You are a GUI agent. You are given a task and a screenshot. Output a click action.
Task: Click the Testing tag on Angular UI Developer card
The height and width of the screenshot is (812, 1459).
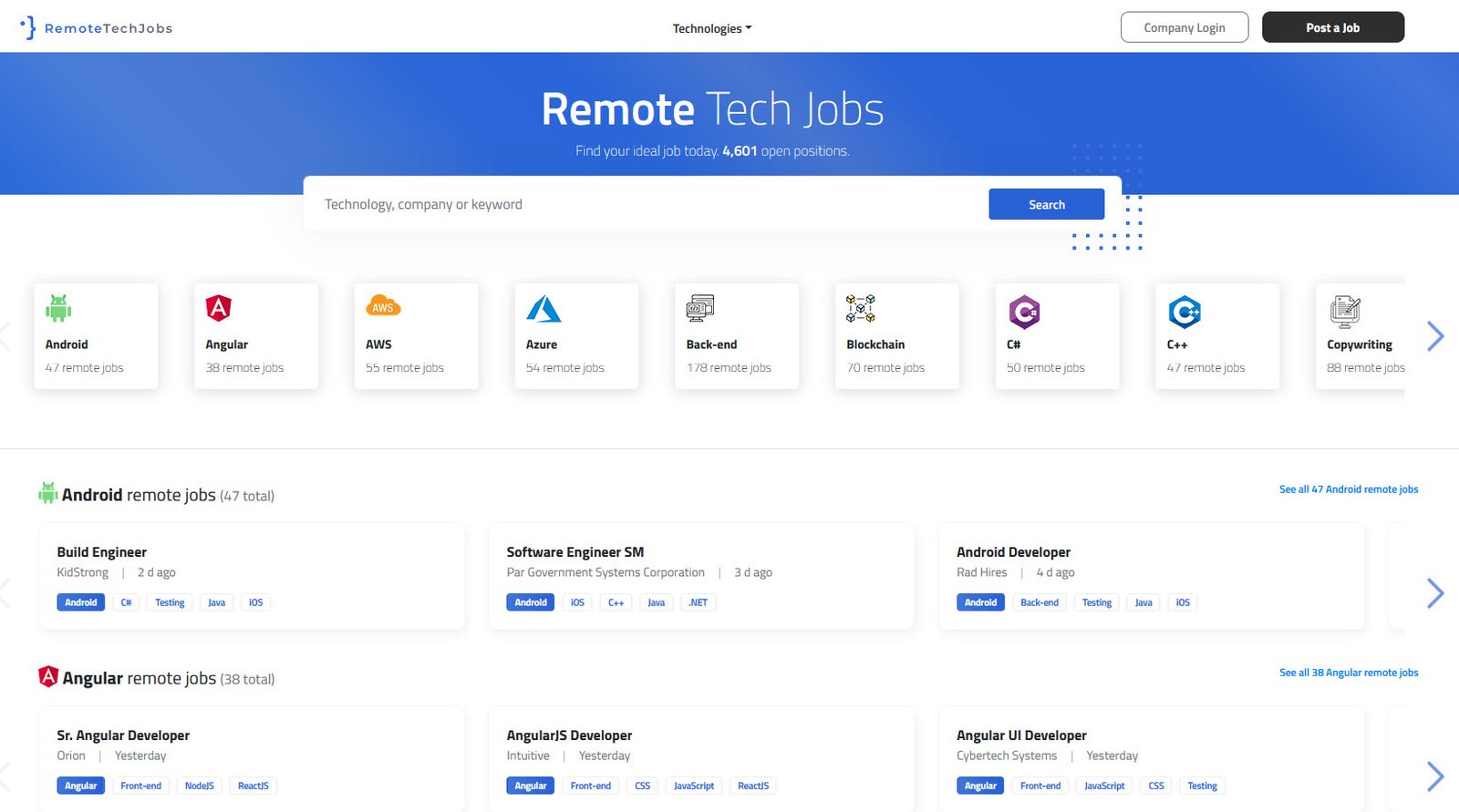pos(1202,786)
